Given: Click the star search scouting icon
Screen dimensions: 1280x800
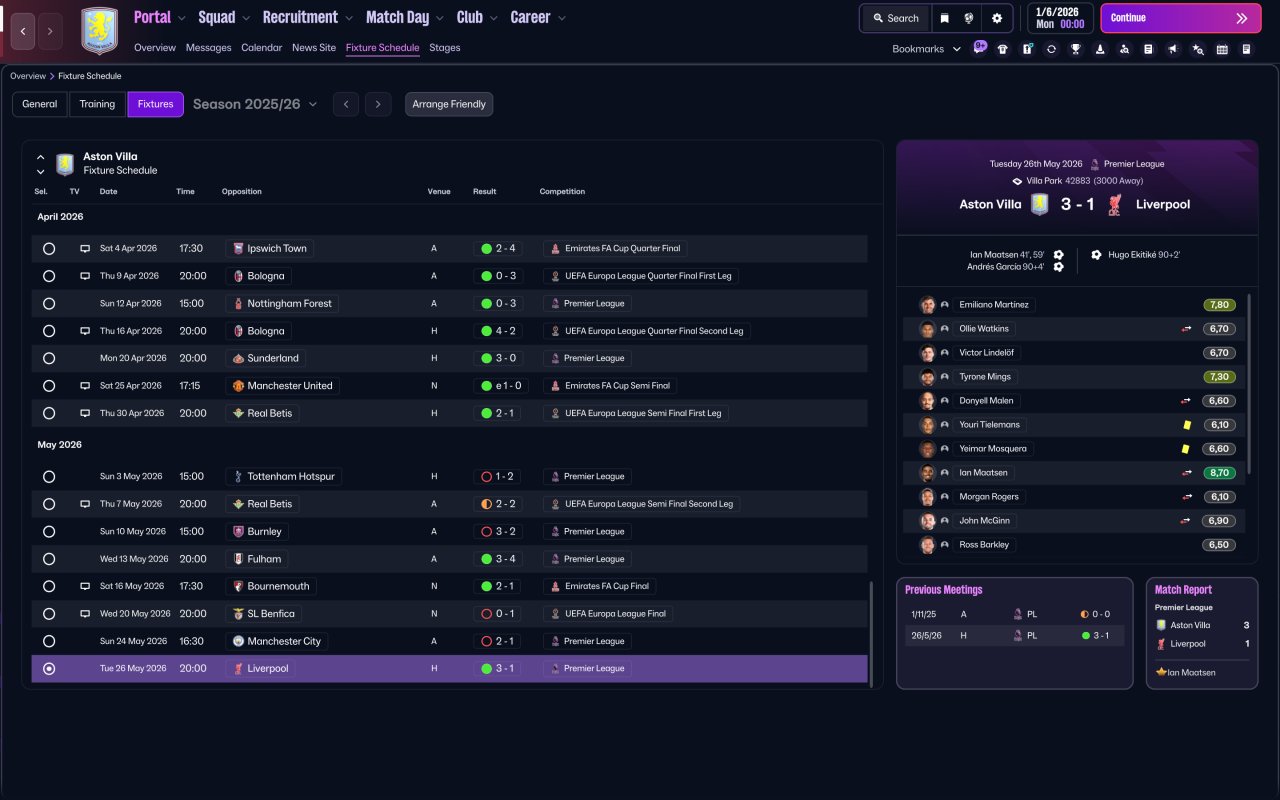Looking at the screenshot, I should 1198,49.
